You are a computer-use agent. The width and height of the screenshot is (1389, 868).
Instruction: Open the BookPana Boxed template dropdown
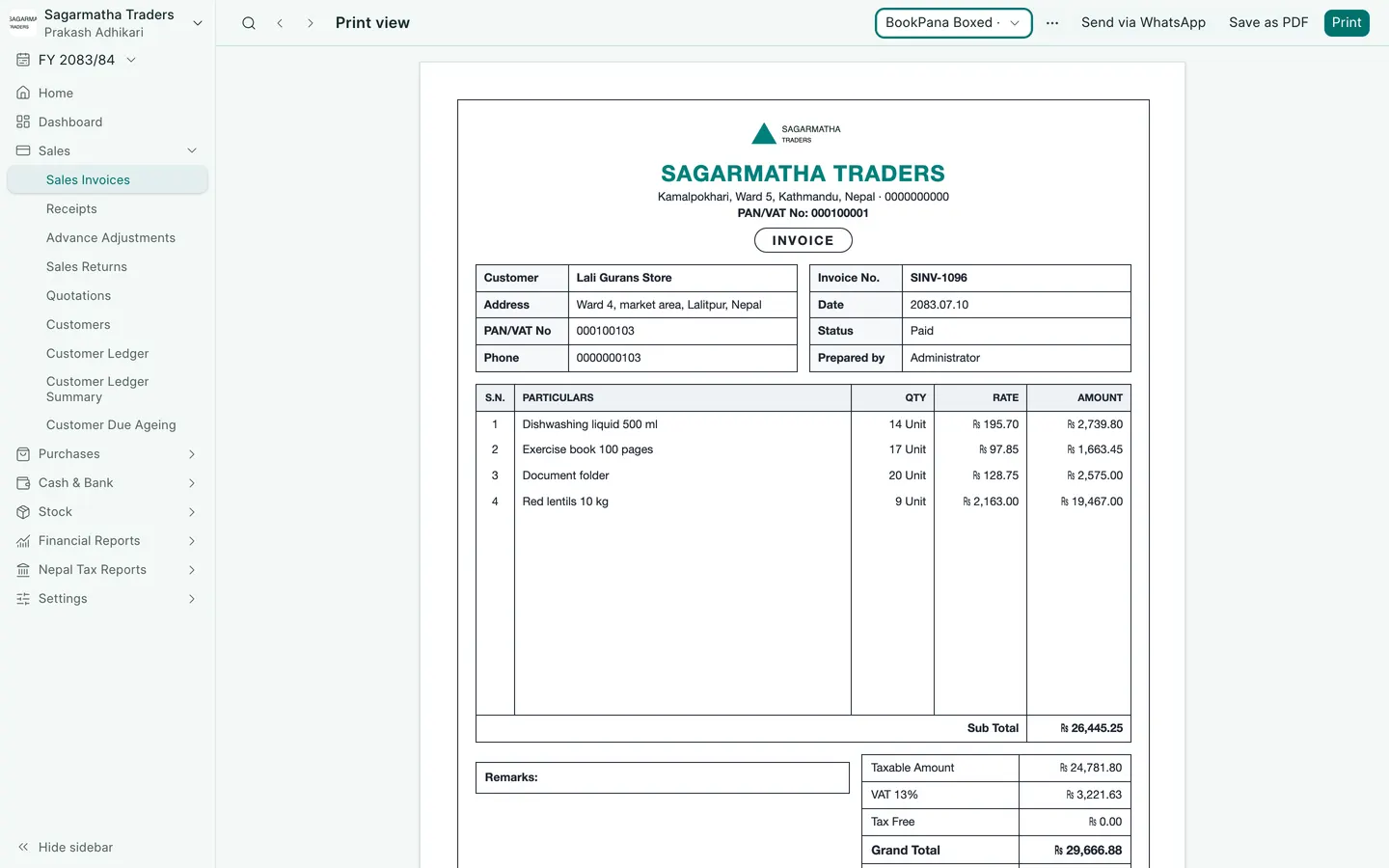pos(953,23)
